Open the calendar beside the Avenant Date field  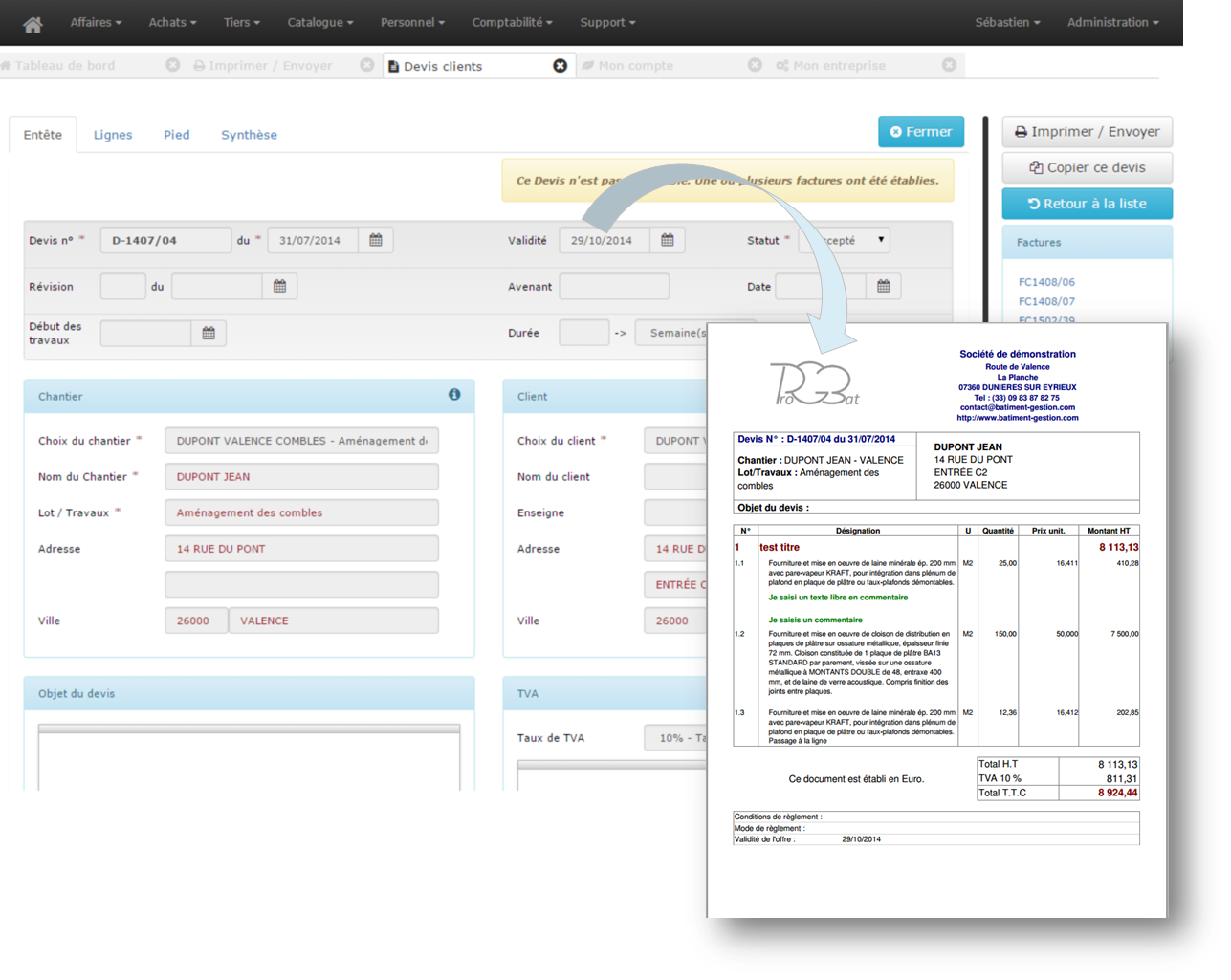[883, 286]
